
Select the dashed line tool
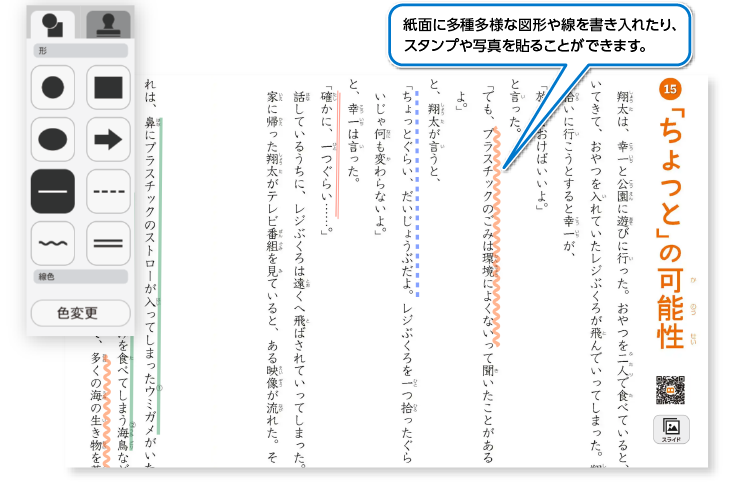tap(108, 191)
